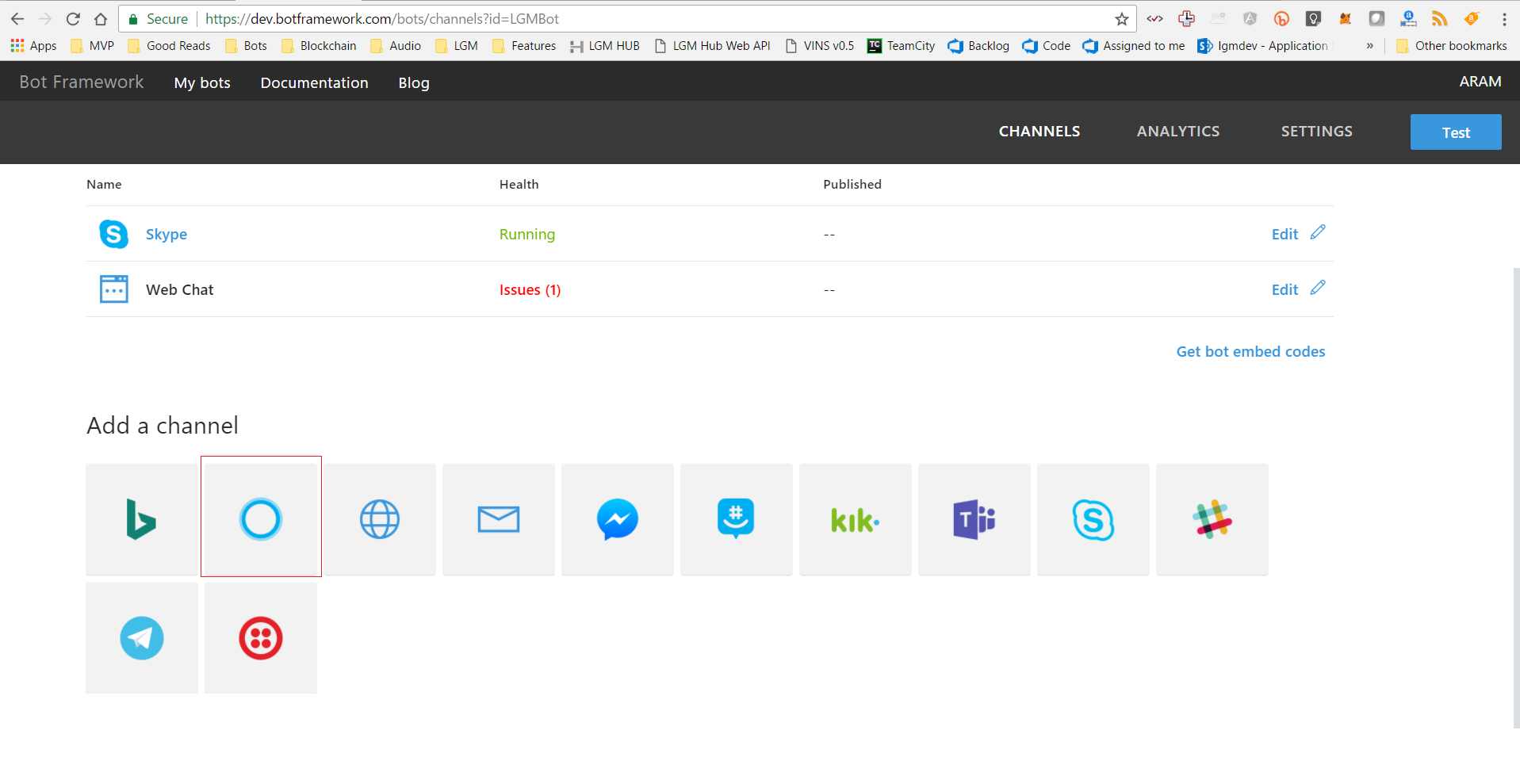Open the lgmdev - Application bookmark
Image resolution: width=1520 pixels, height=784 pixels.
click(x=1263, y=46)
